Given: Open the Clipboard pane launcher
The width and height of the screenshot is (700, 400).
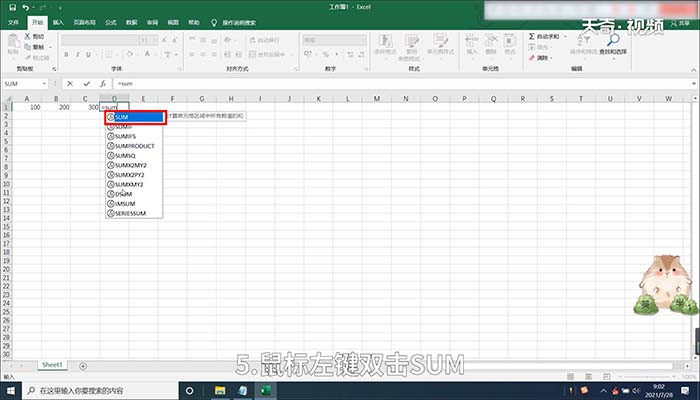Looking at the screenshot, I should (54, 69).
